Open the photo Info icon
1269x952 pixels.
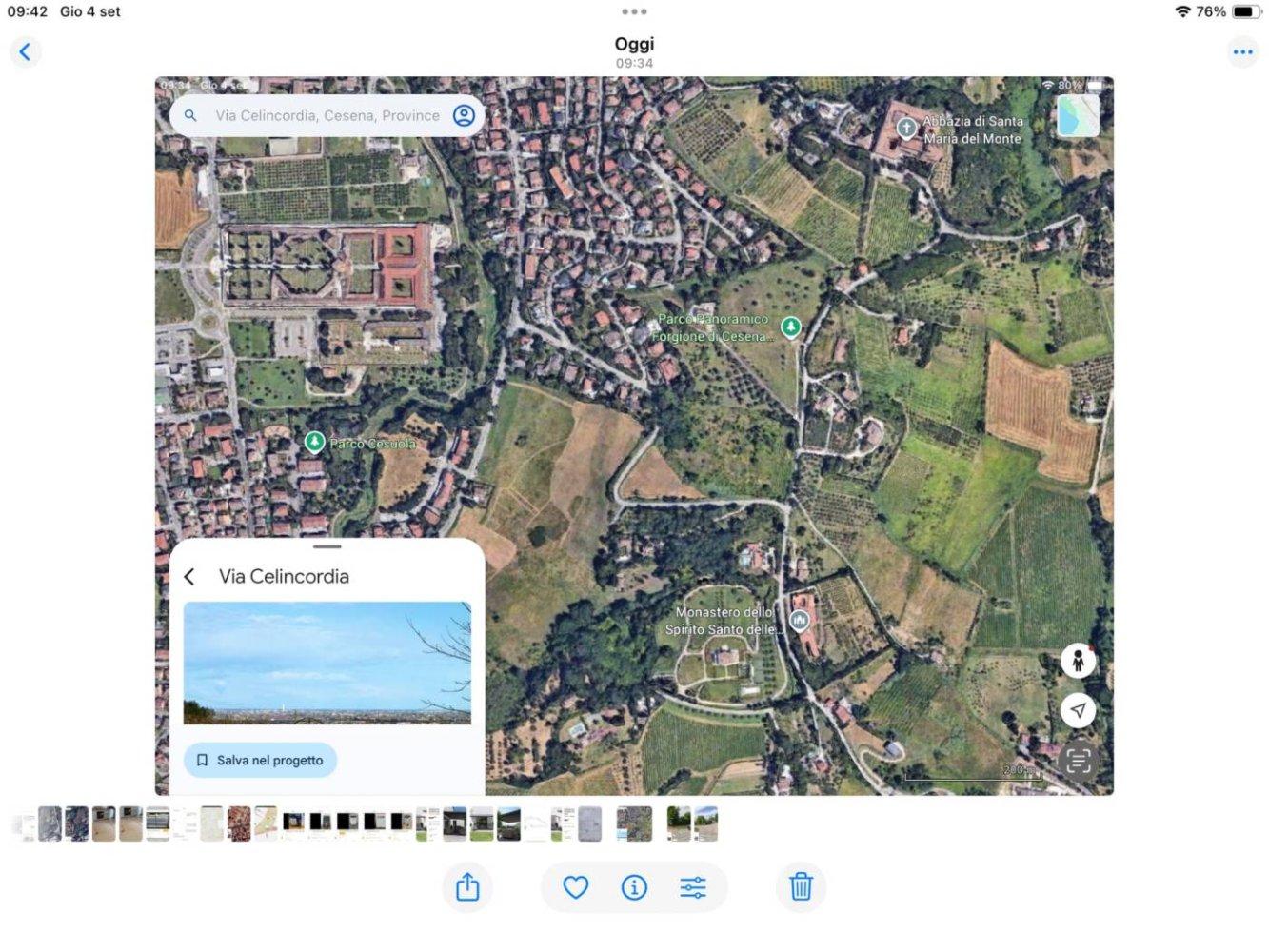[x=634, y=886]
